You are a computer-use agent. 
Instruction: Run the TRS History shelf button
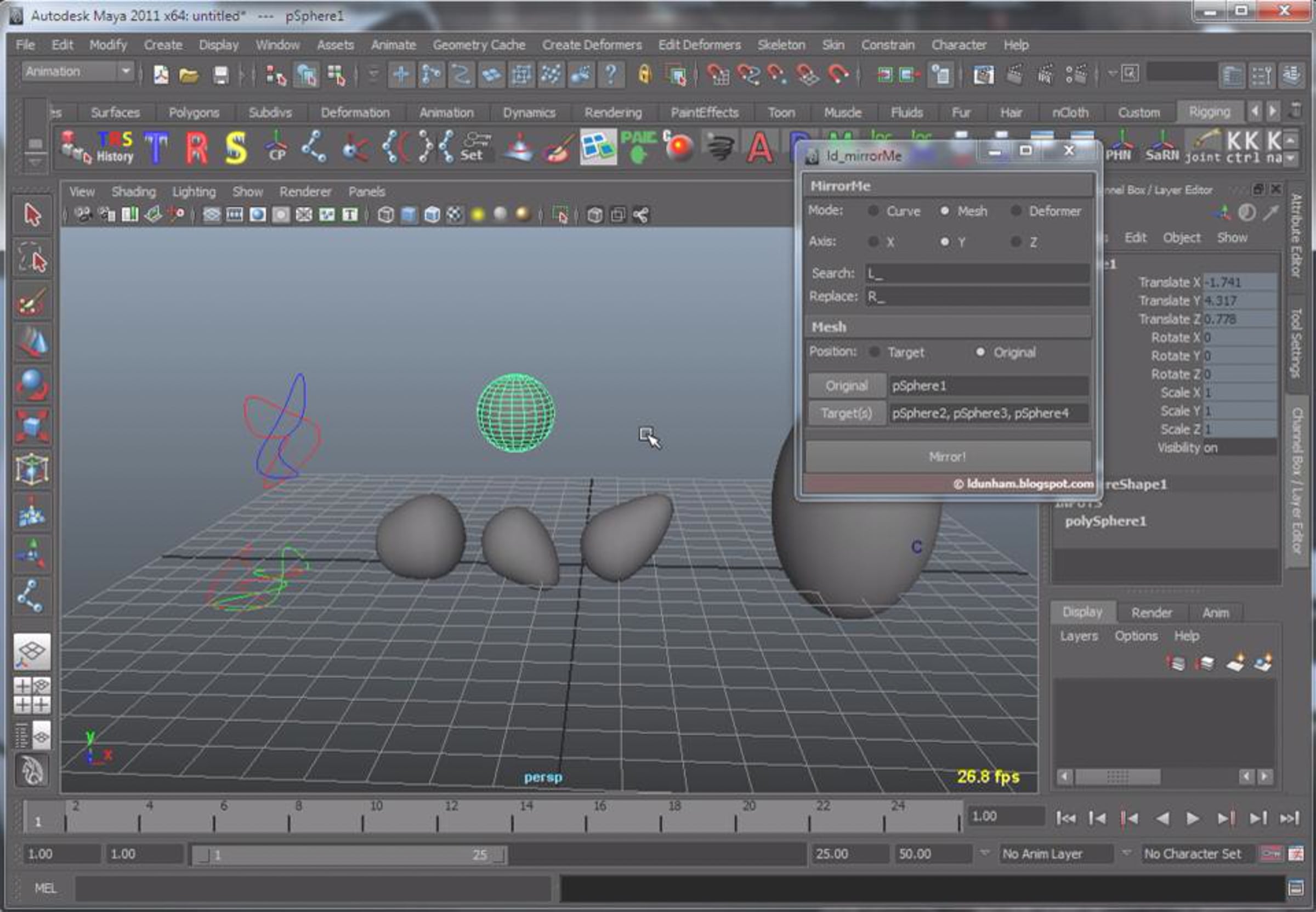[114, 148]
